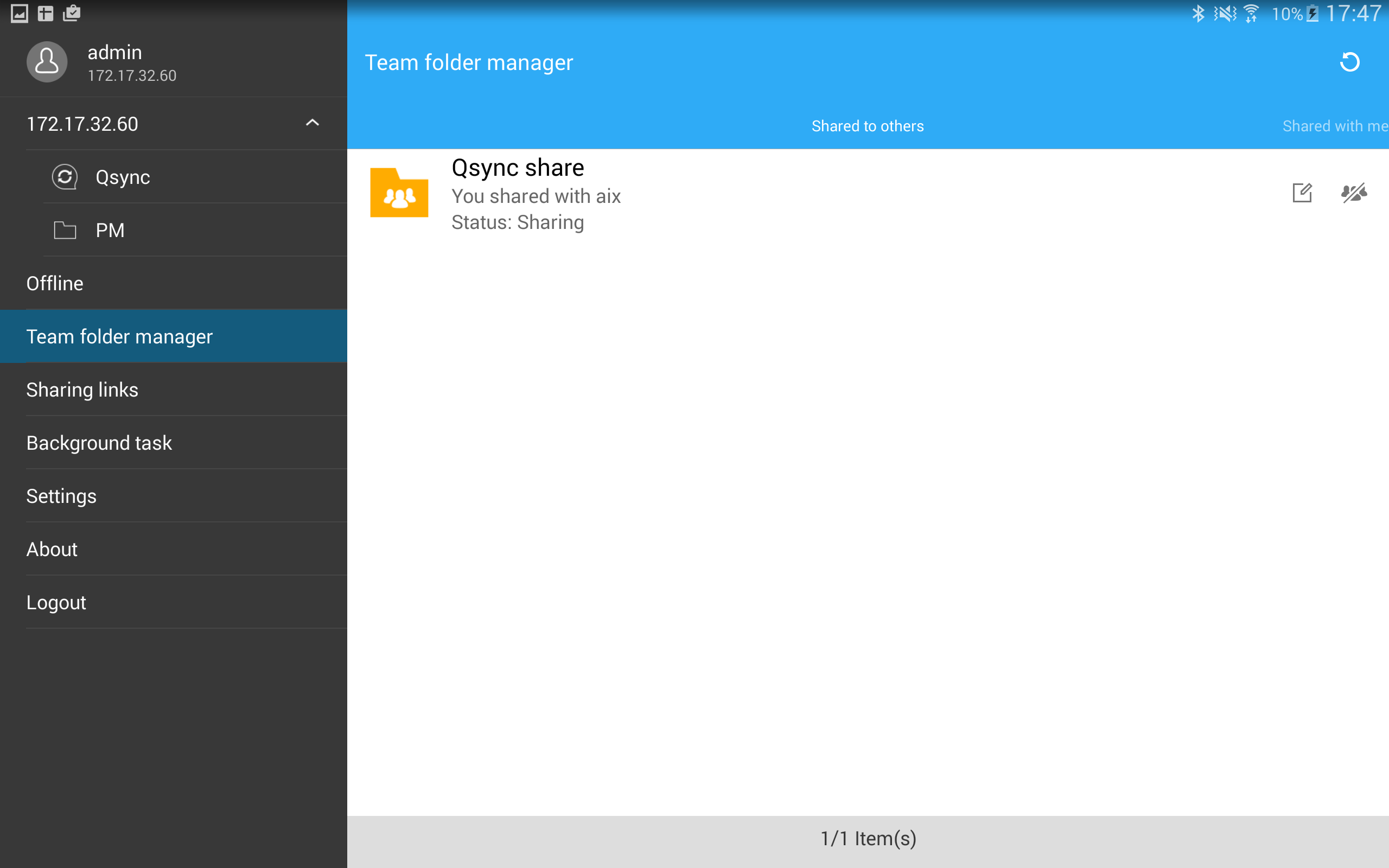The image size is (1389, 868).
Task: Click the admin user avatar icon
Action: tap(47, 62)
